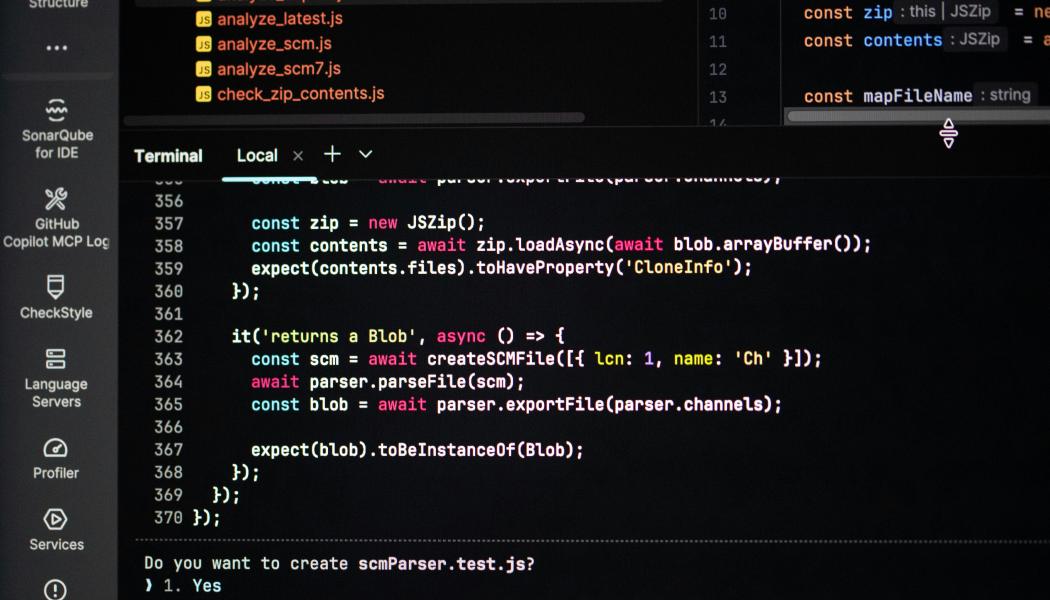Open the terminal options dropdown chevron
1050x600 pixels.
tap(365, 154)
